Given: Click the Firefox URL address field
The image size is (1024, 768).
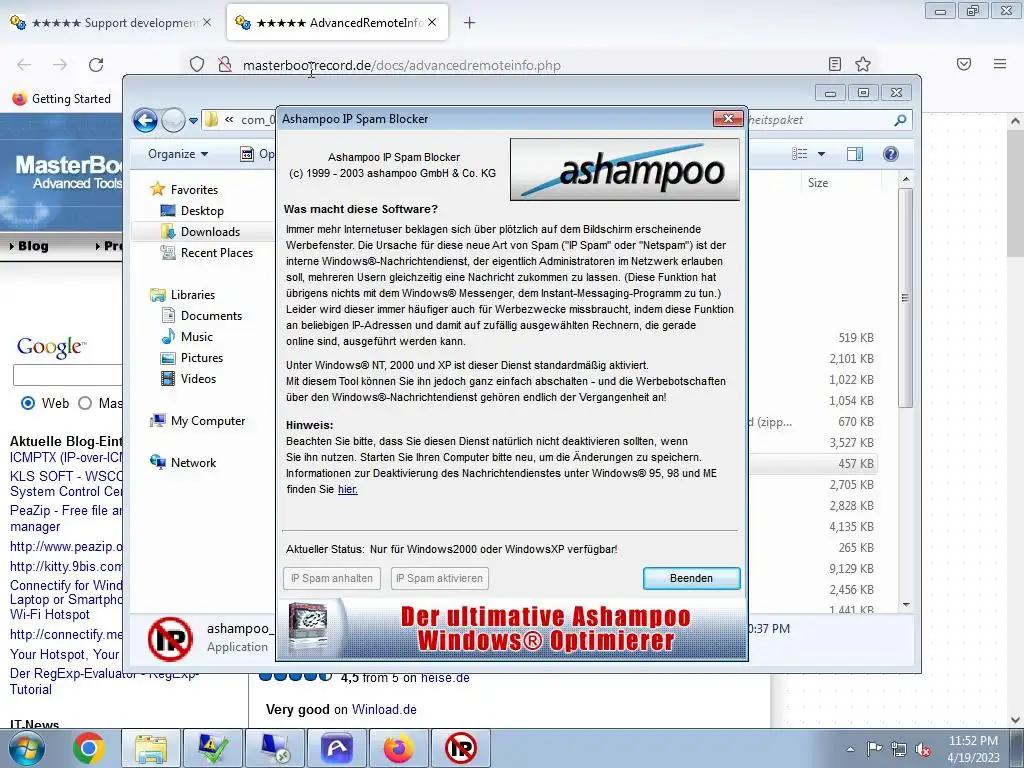Looking at the screenshot, I should click(x=529, y=65).
